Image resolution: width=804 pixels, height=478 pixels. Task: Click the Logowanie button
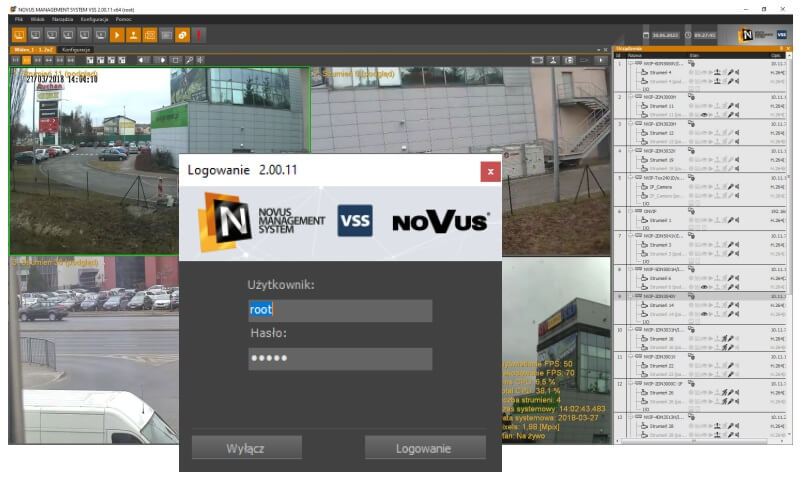[x=425, y=448]
